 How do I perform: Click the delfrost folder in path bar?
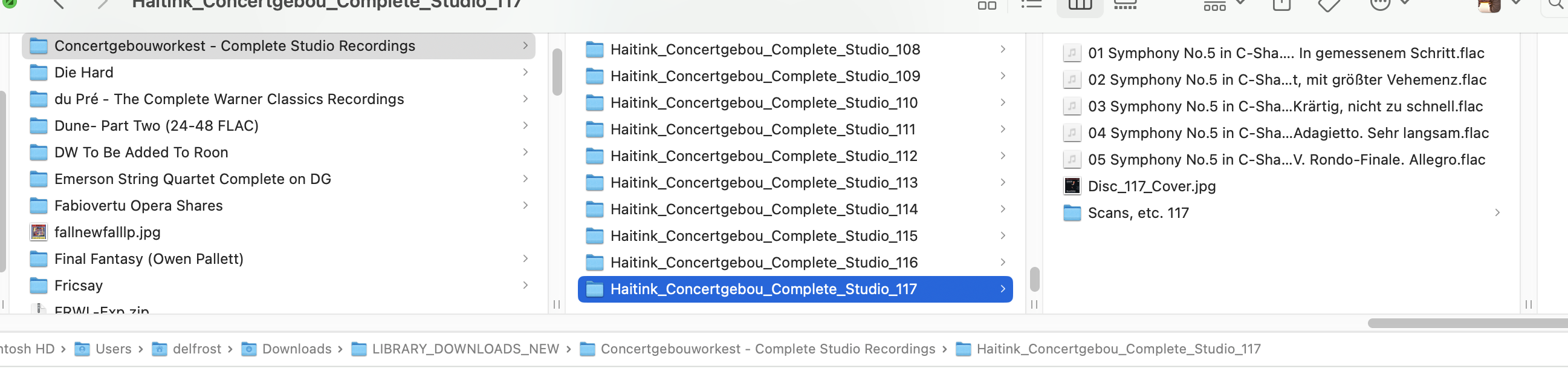pos(196,349)
